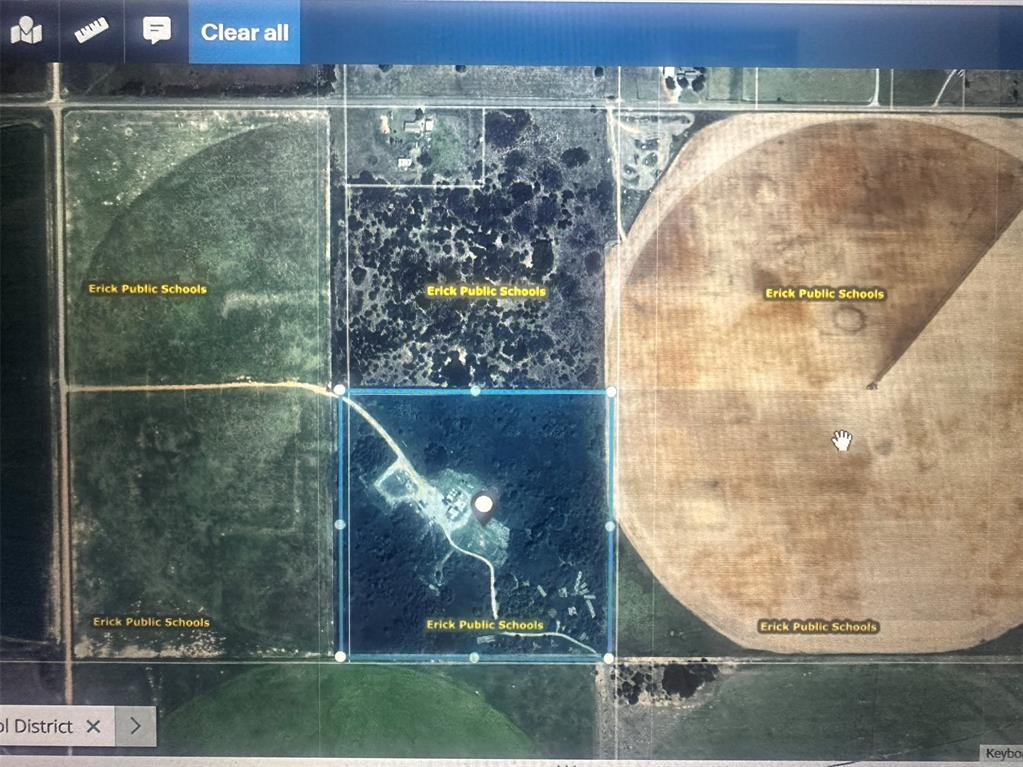The image size is (1023, 767).
Task: Click the Erick Public Schools label on the upper brown crop circle
Action: tap(825, 294)
